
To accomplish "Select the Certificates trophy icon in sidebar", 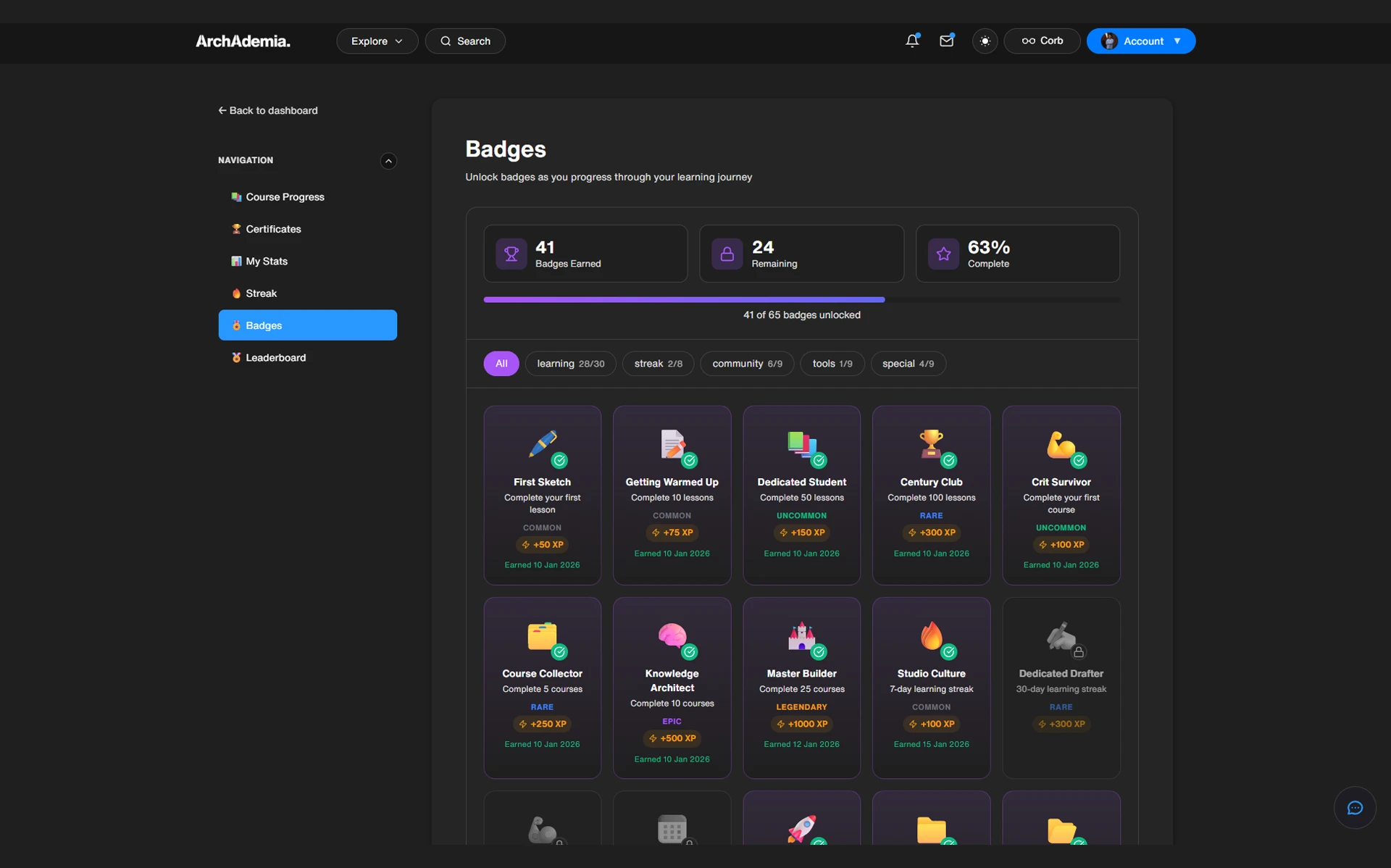I will point(235,228).
